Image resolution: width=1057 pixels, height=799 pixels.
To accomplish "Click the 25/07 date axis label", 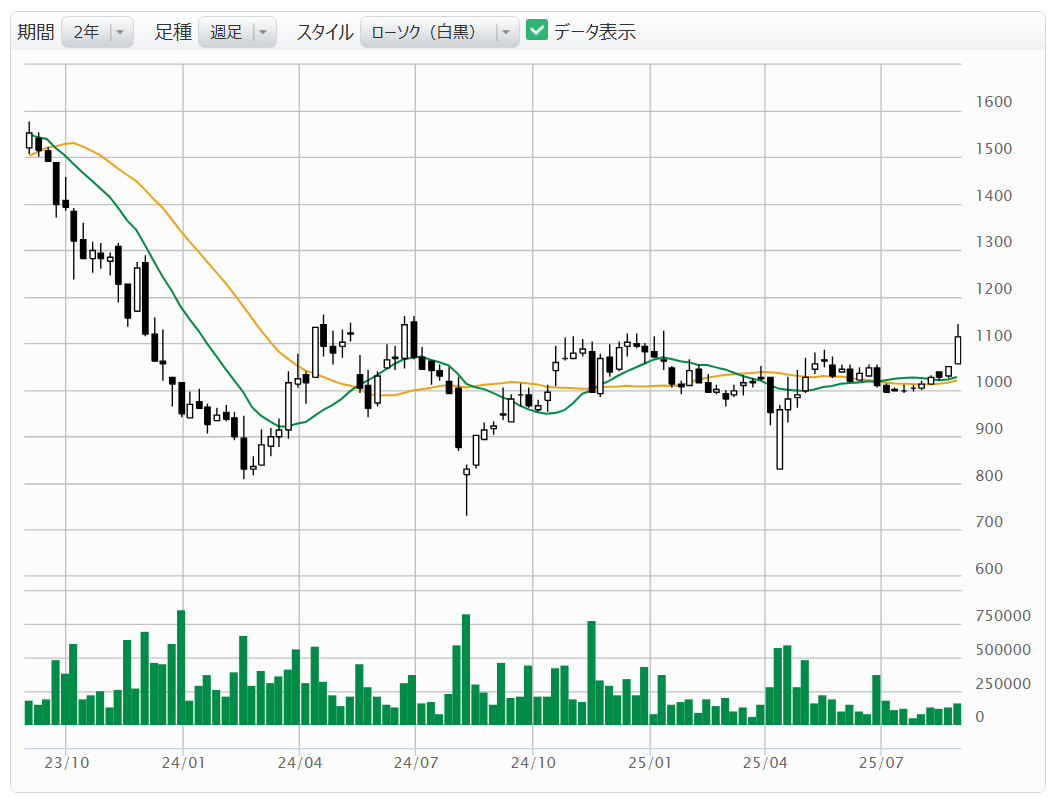I will [x=880, y=763].
